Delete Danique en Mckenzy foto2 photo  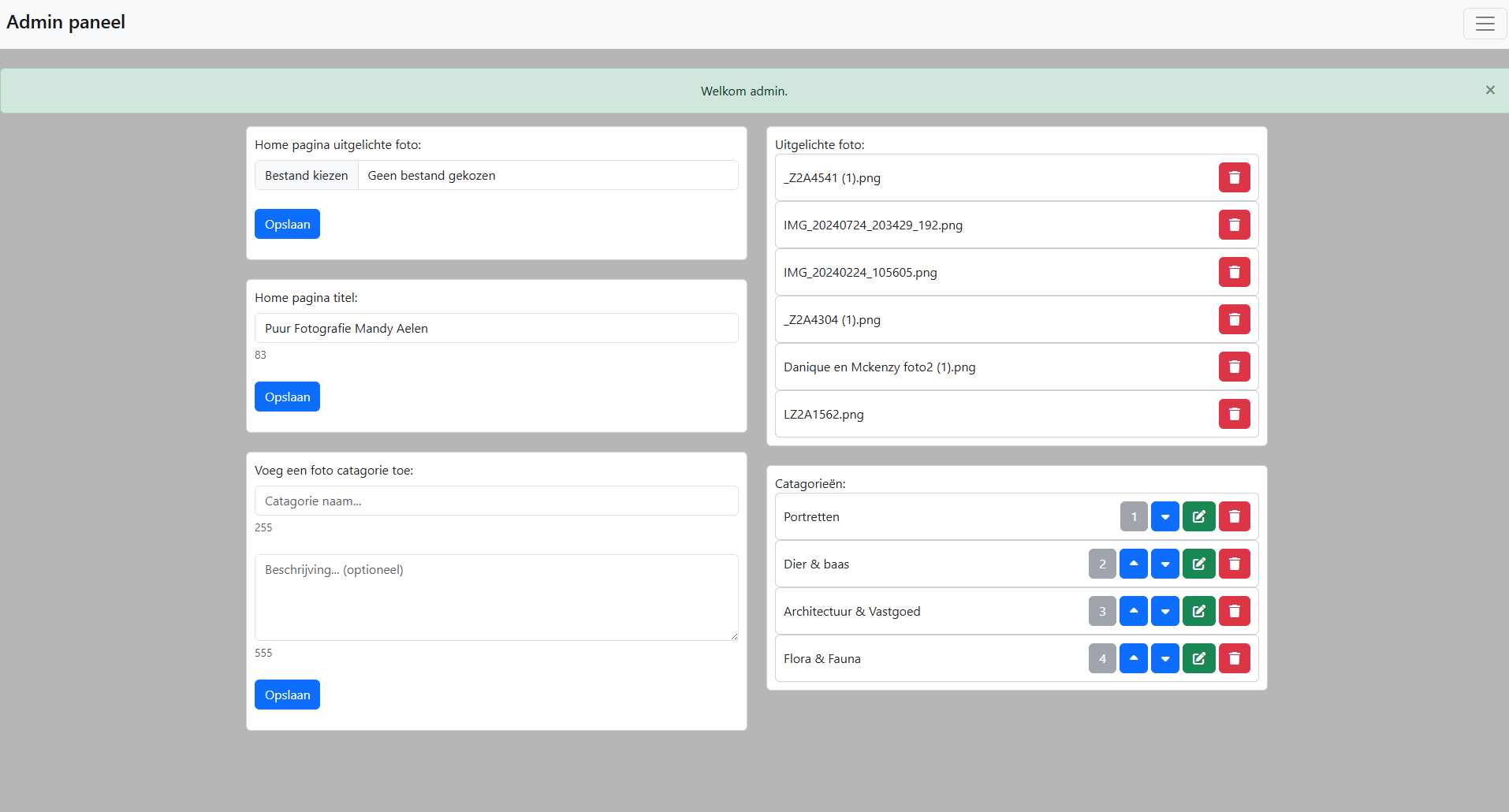pos(1234,367)
